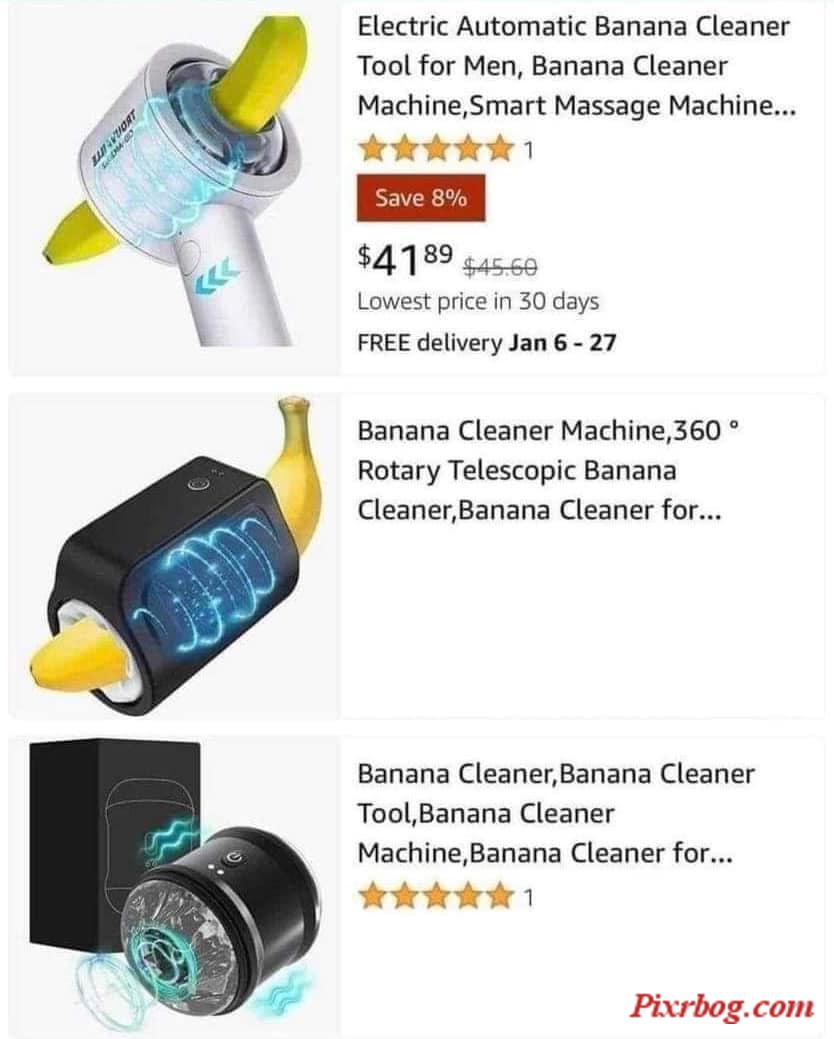Open the '360° Rotary Telescopic Banana Cleaner' title
The width and height of the screenshot is (834, 1039).
548,470
